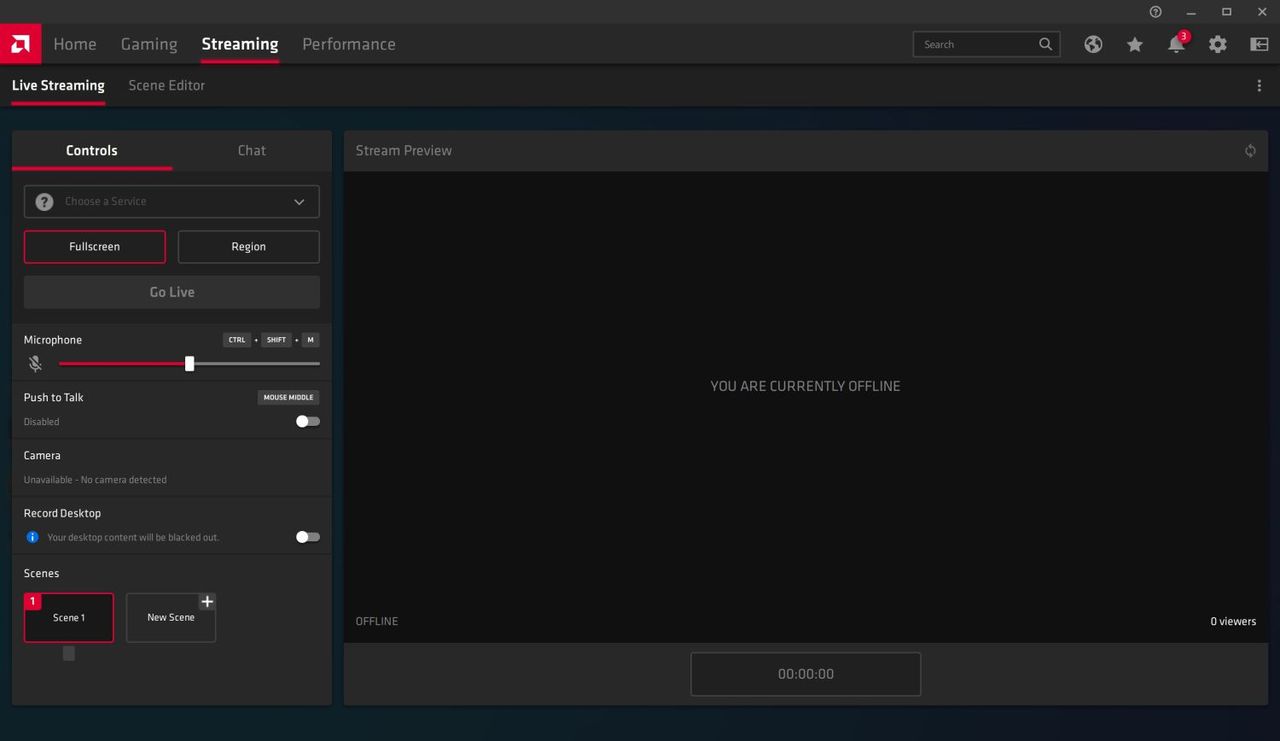1280x741 pixels.
Task: Click 'Unavailable - No camera detected' text
Action: [95, 480]
